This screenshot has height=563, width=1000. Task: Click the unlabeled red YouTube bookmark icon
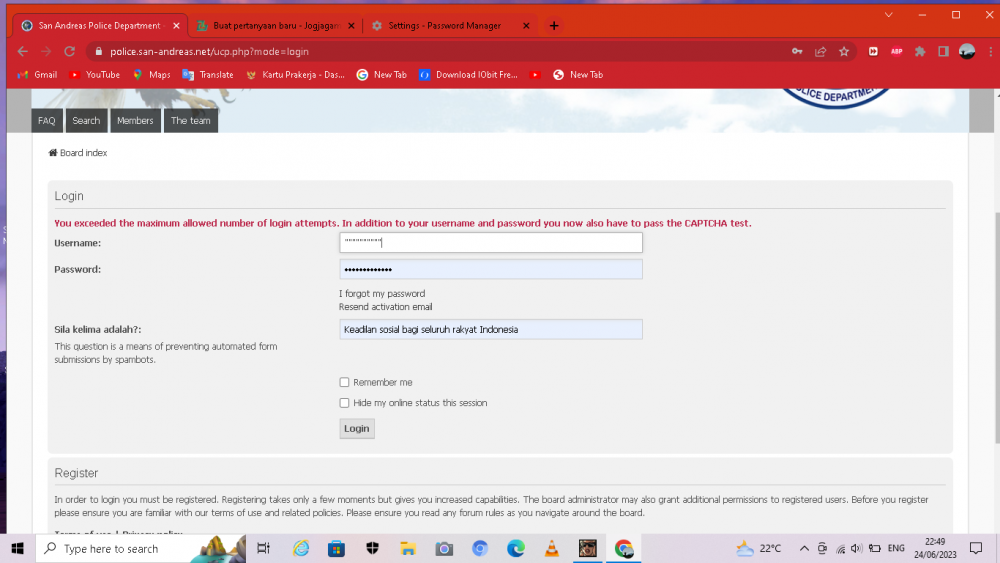click(535, 75)
